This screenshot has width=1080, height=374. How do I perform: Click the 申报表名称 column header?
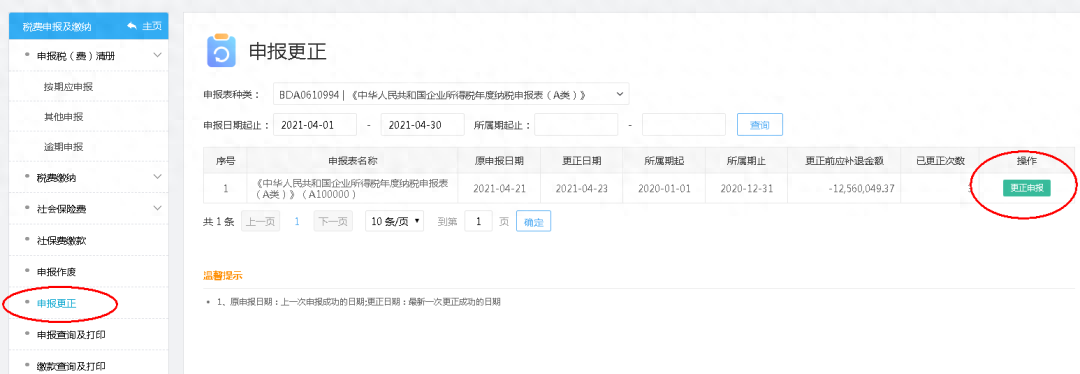click(x=353, y=160)
